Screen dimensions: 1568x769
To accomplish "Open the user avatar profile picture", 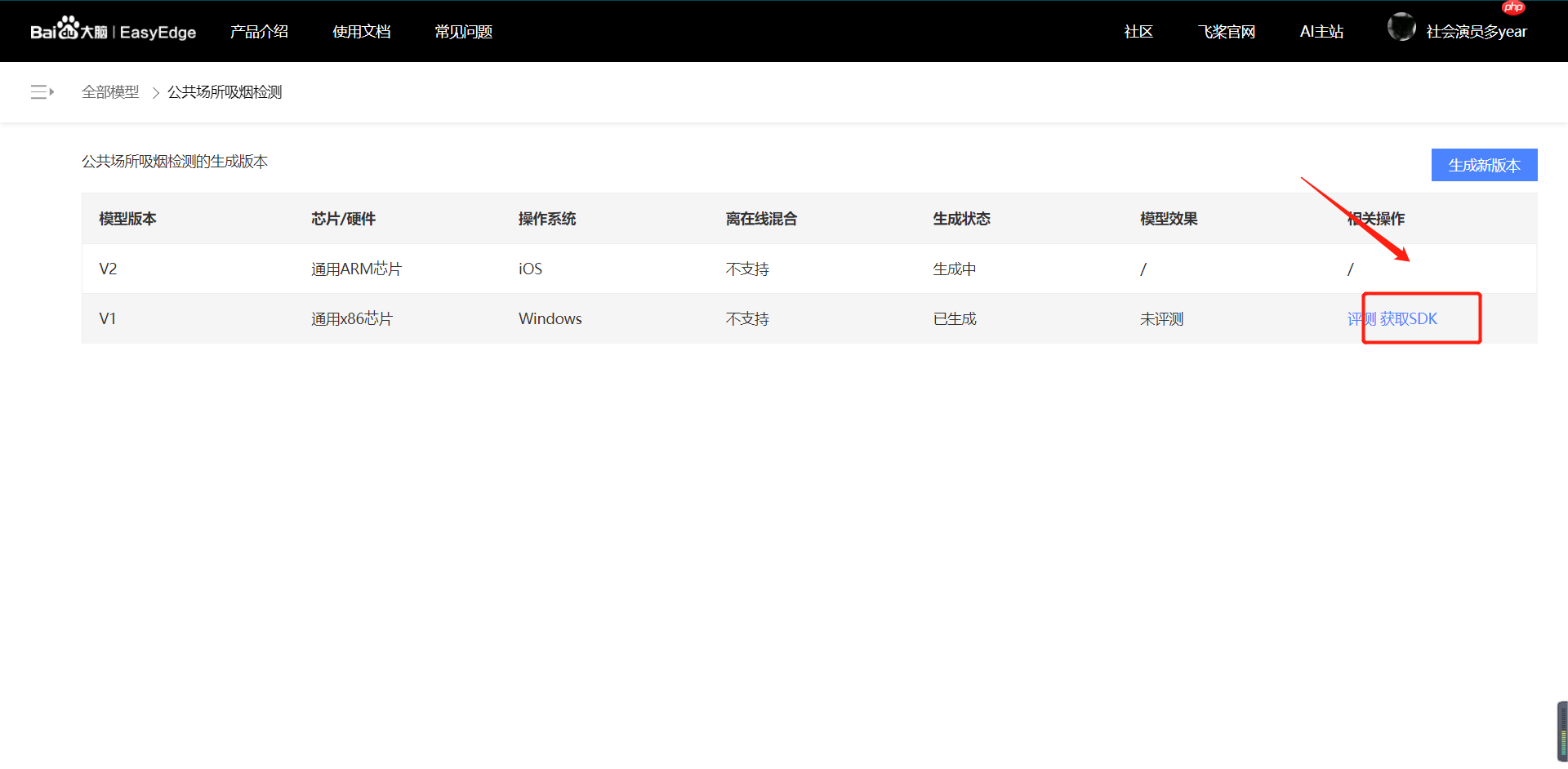I will click(x=1401, y=28).
